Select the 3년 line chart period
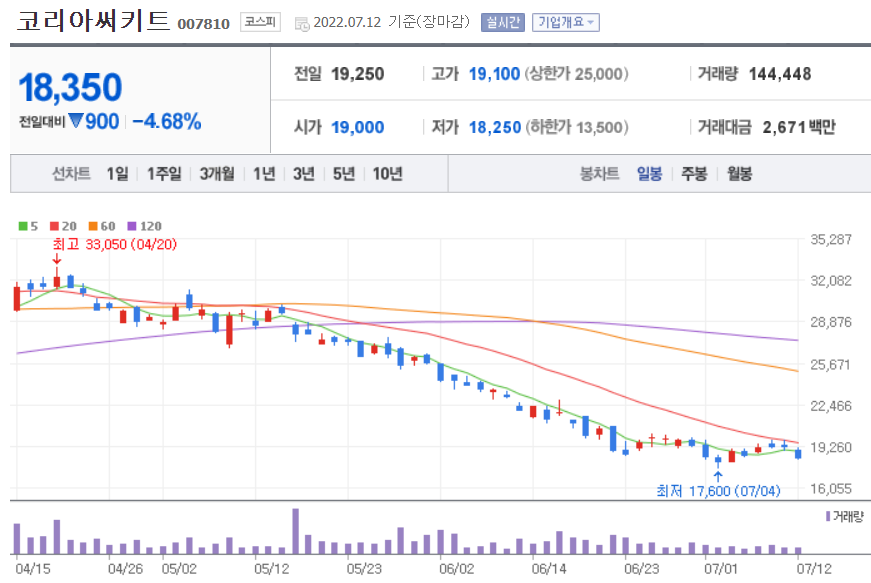 coord(304,174)
